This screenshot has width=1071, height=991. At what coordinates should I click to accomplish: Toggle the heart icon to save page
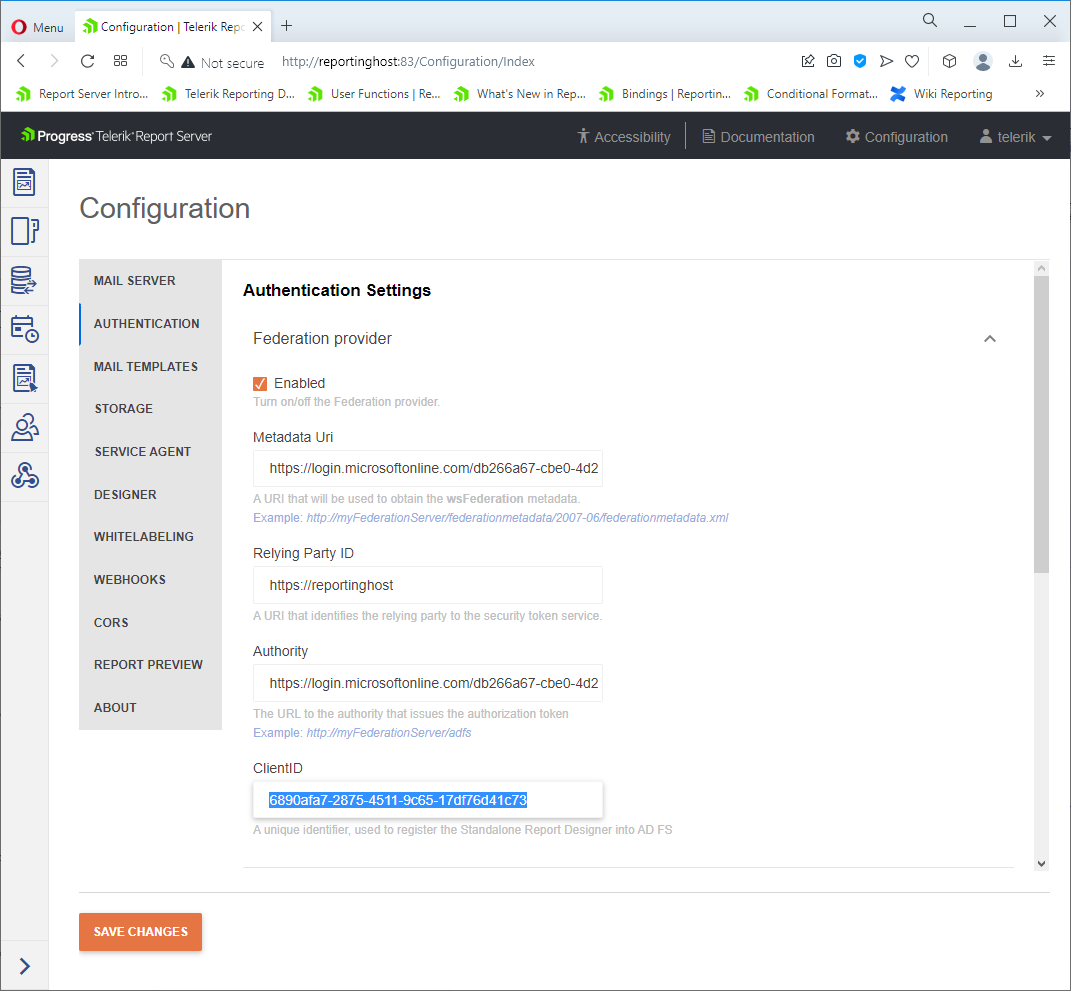pos(912,61)
